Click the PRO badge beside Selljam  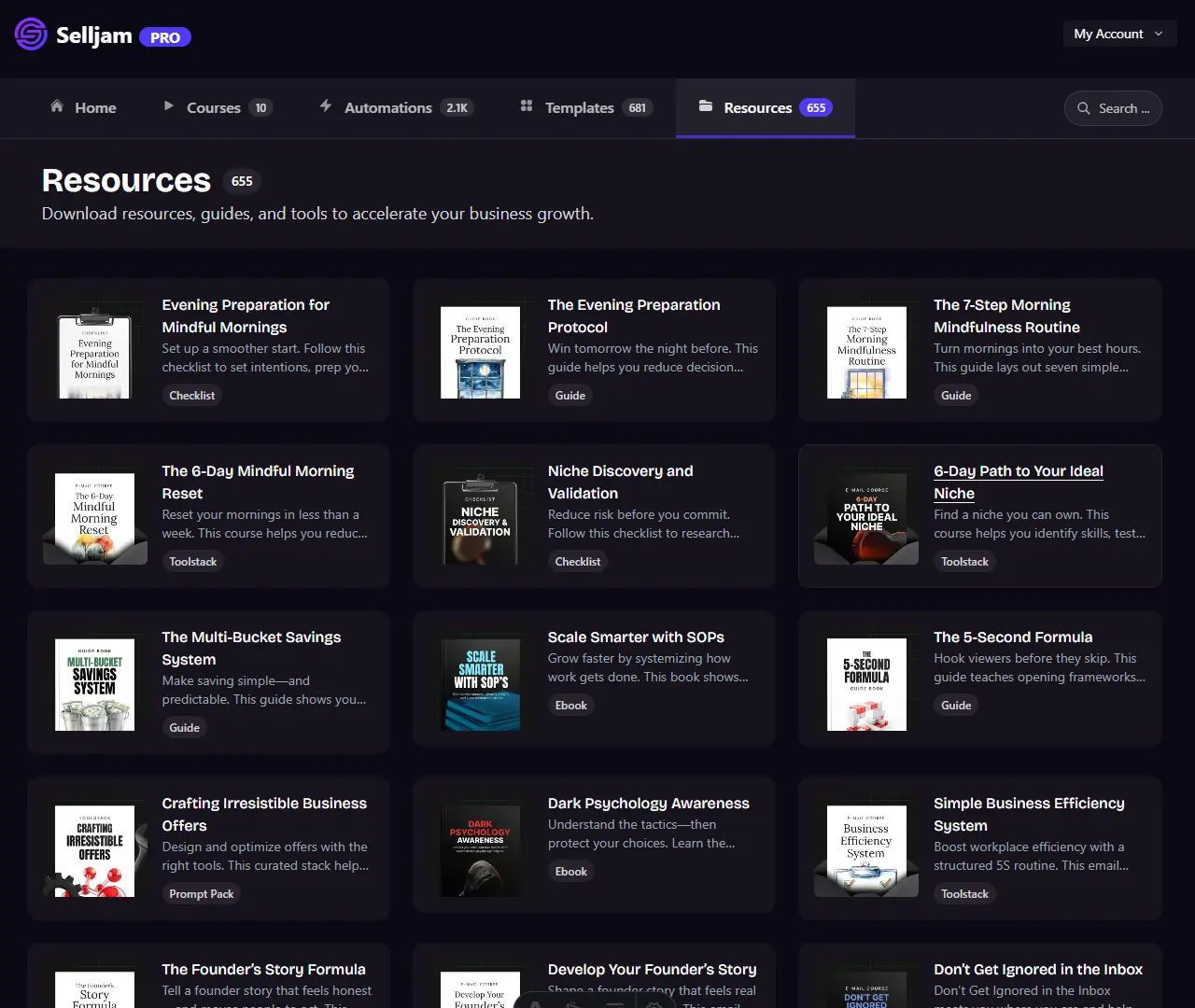(x=165, y=37)
